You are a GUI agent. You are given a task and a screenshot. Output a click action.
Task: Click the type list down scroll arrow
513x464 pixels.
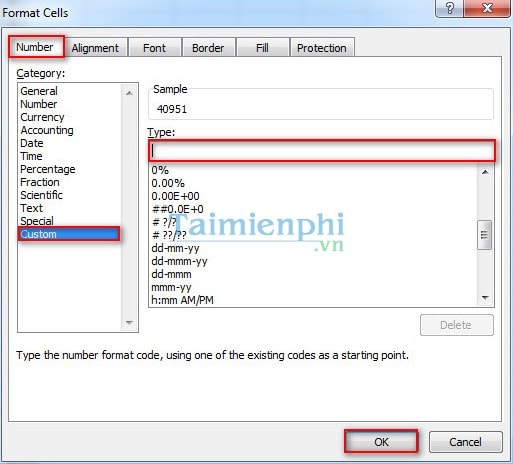tap(485, 298)
